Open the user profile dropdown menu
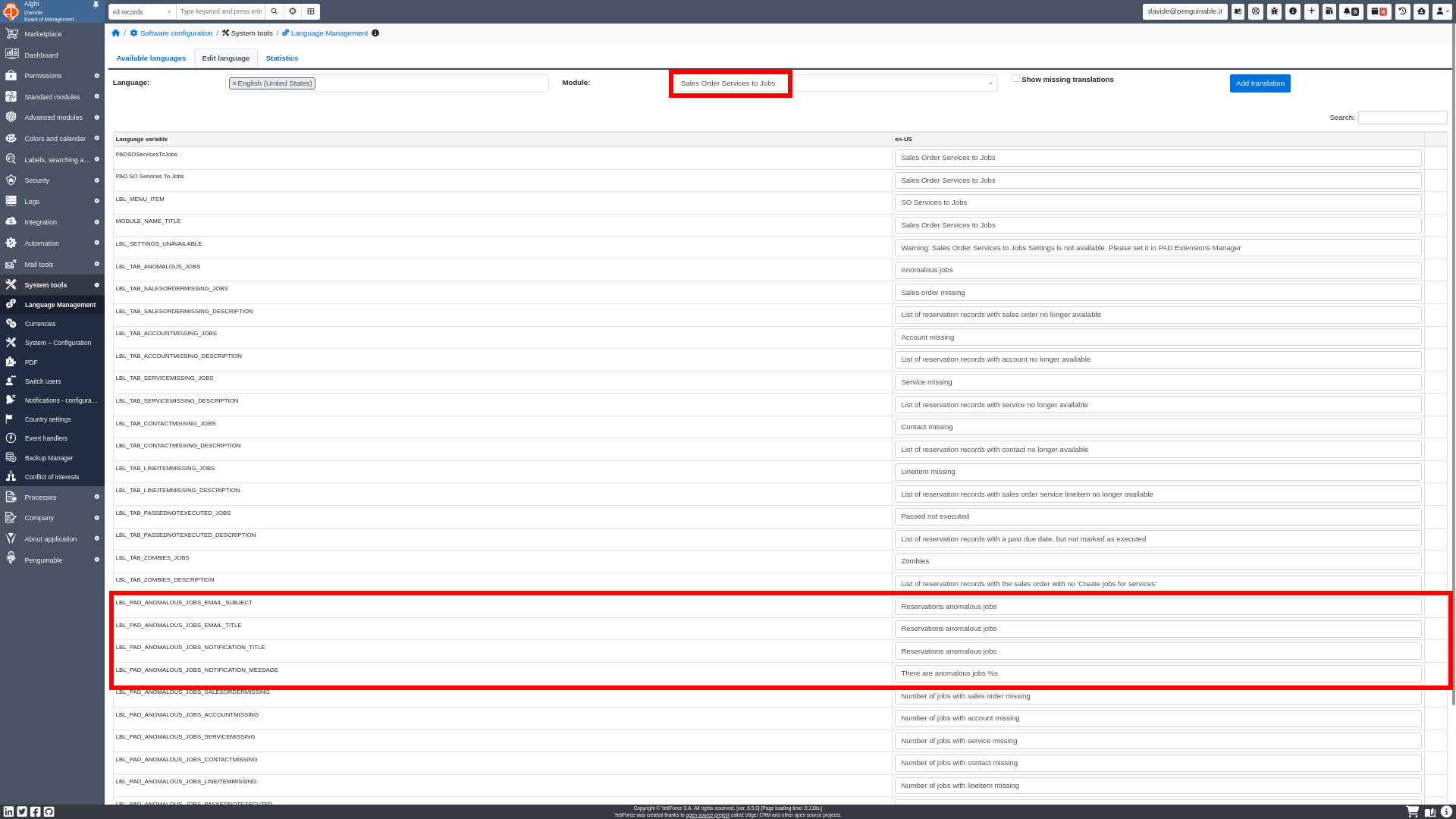This screenshot has width=1456, height=819. pos(1442,11)
